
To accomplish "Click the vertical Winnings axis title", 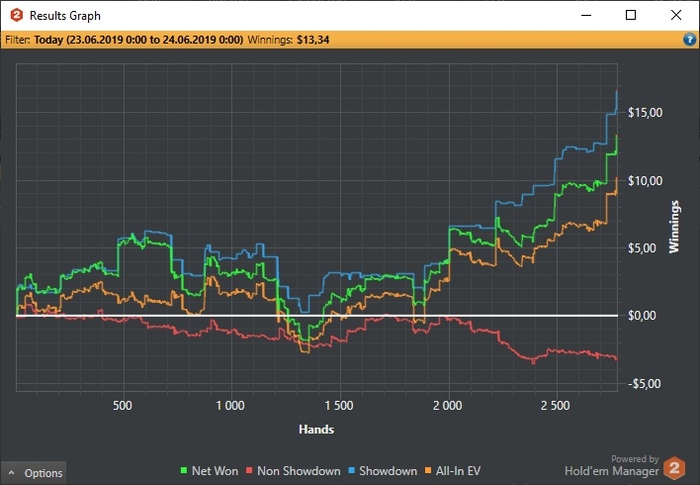I will pos(674,227).
